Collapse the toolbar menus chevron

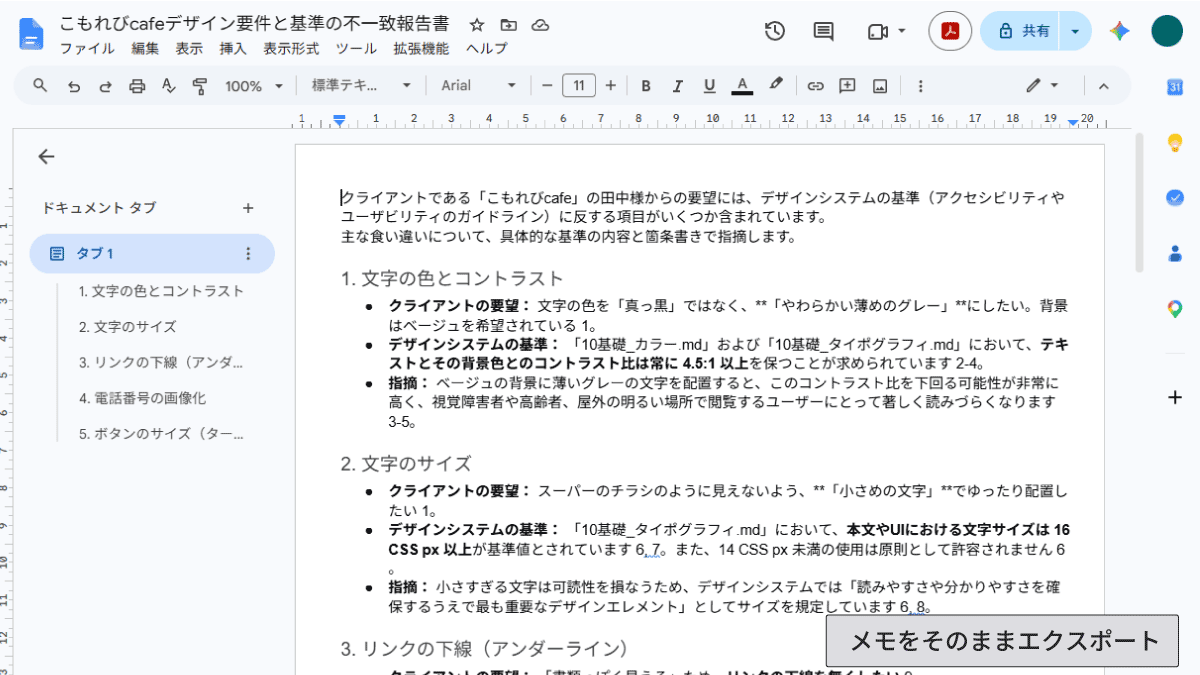1104,86
